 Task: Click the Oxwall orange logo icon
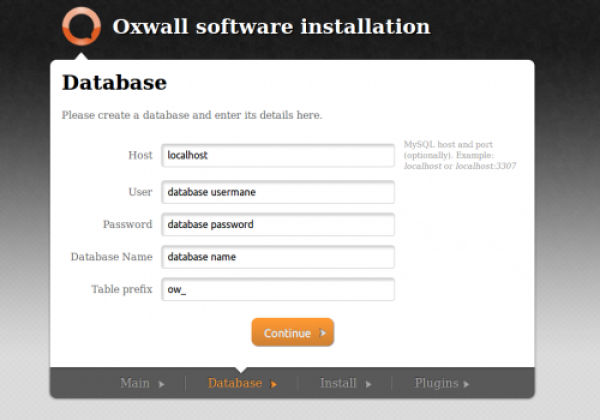(81, 26)
